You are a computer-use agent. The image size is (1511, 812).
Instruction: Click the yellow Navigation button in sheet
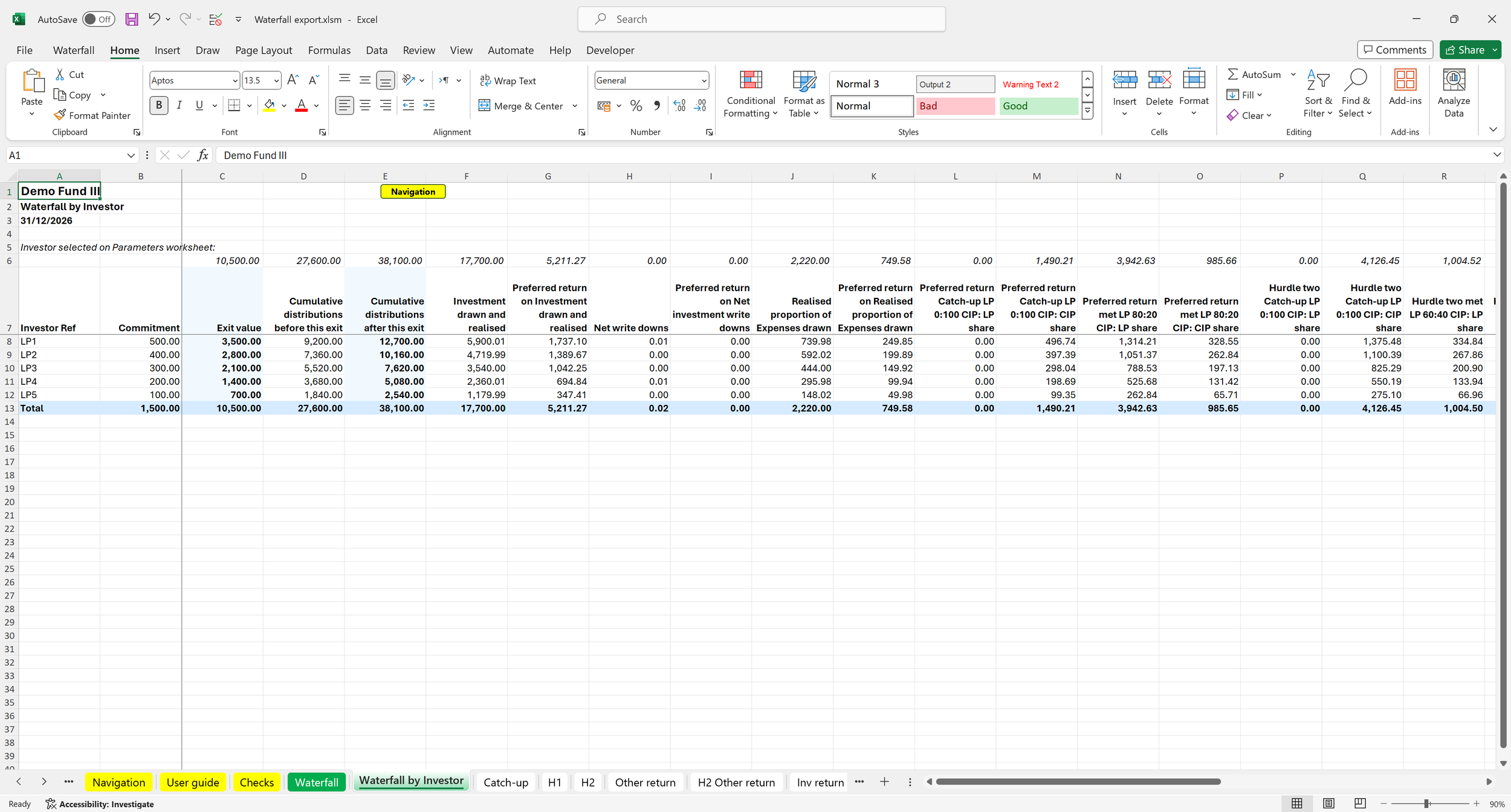tap(413, 192)
